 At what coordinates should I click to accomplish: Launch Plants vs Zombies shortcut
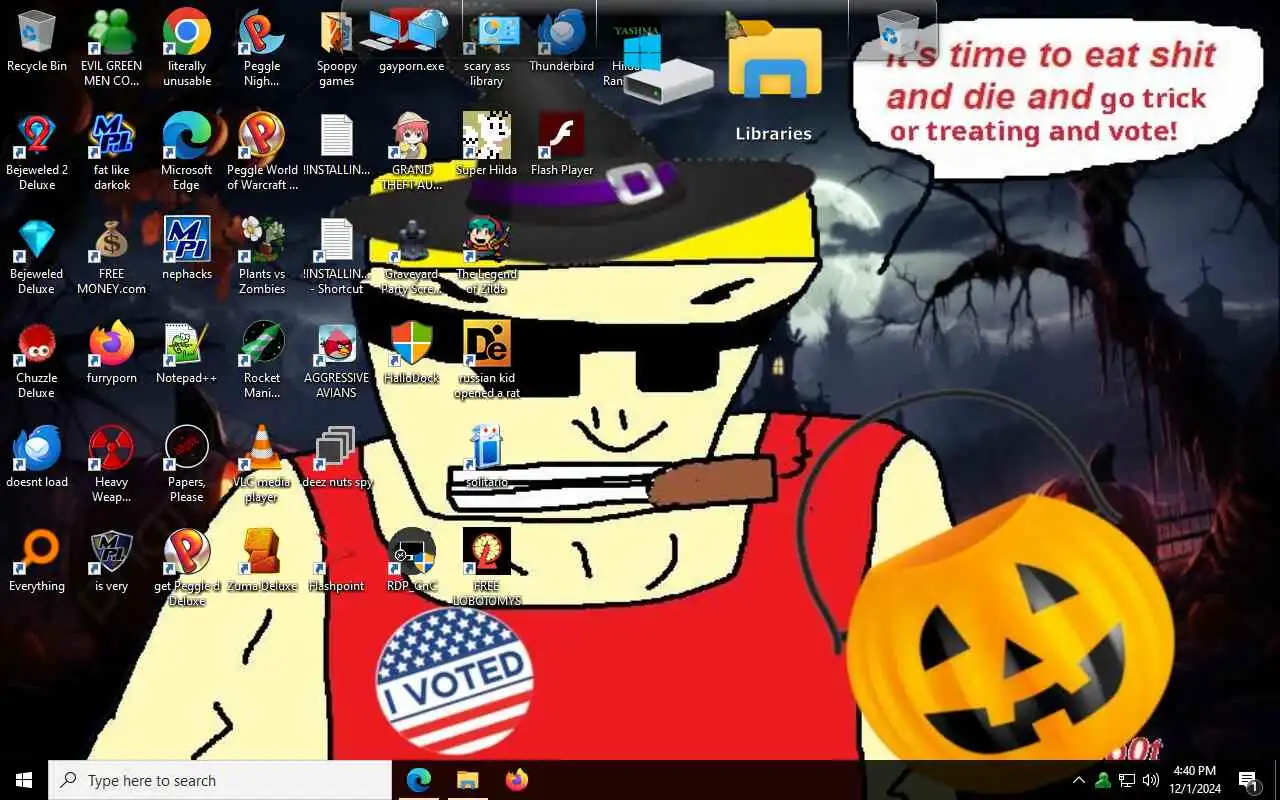[x=262, y=256]
